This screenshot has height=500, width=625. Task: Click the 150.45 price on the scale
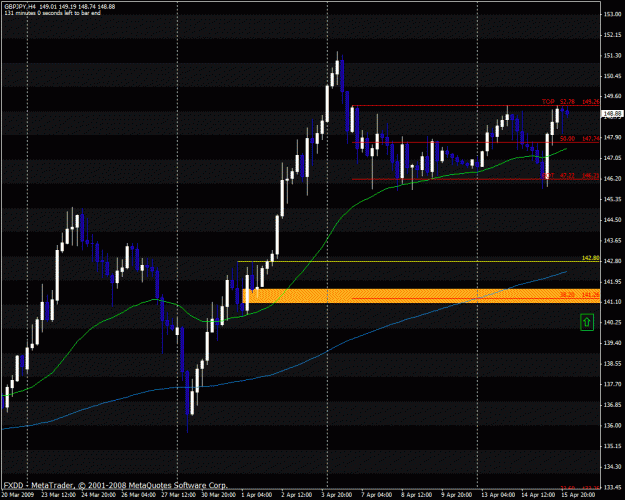pyautogui.click(x=613, y=76)
